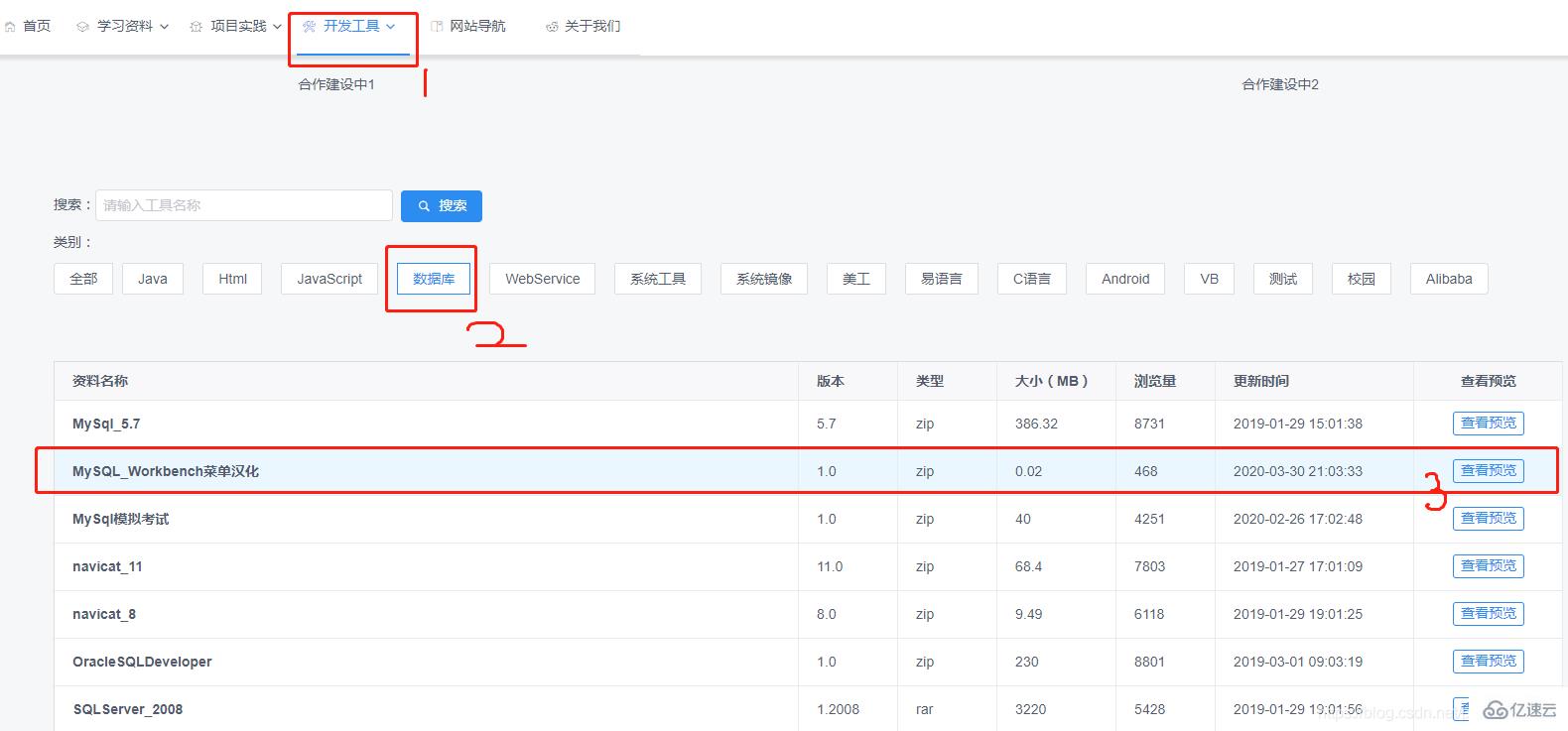
Task: Click the 浏览量 column header
Action: [1155, 381]
